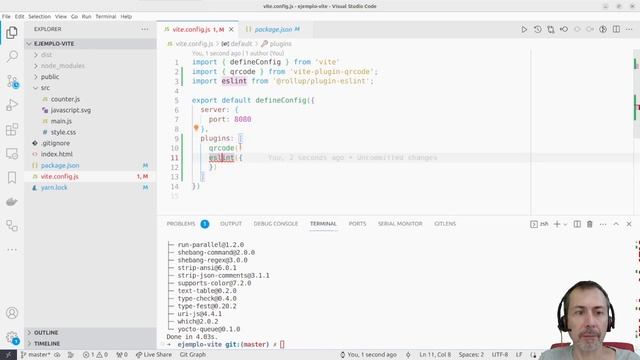640x360 pixels.
Task: Expand the TIMELINE section
Action: coord(90,344)
